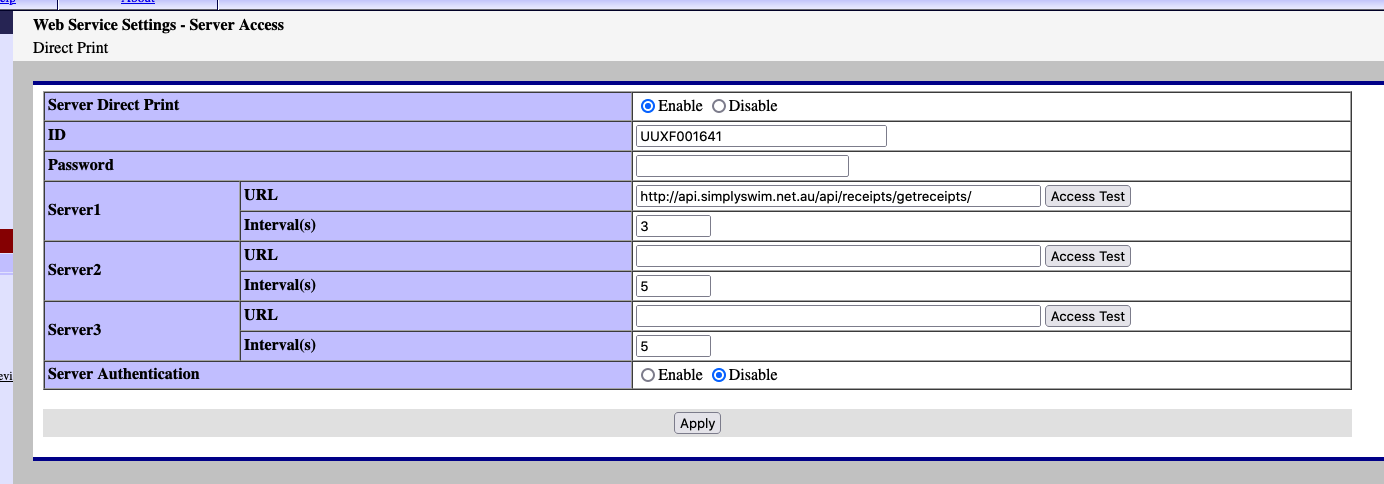1384x484 pixels.
Task: Click the Server2 Interval(s) field
Action: [x=673, y=286]
